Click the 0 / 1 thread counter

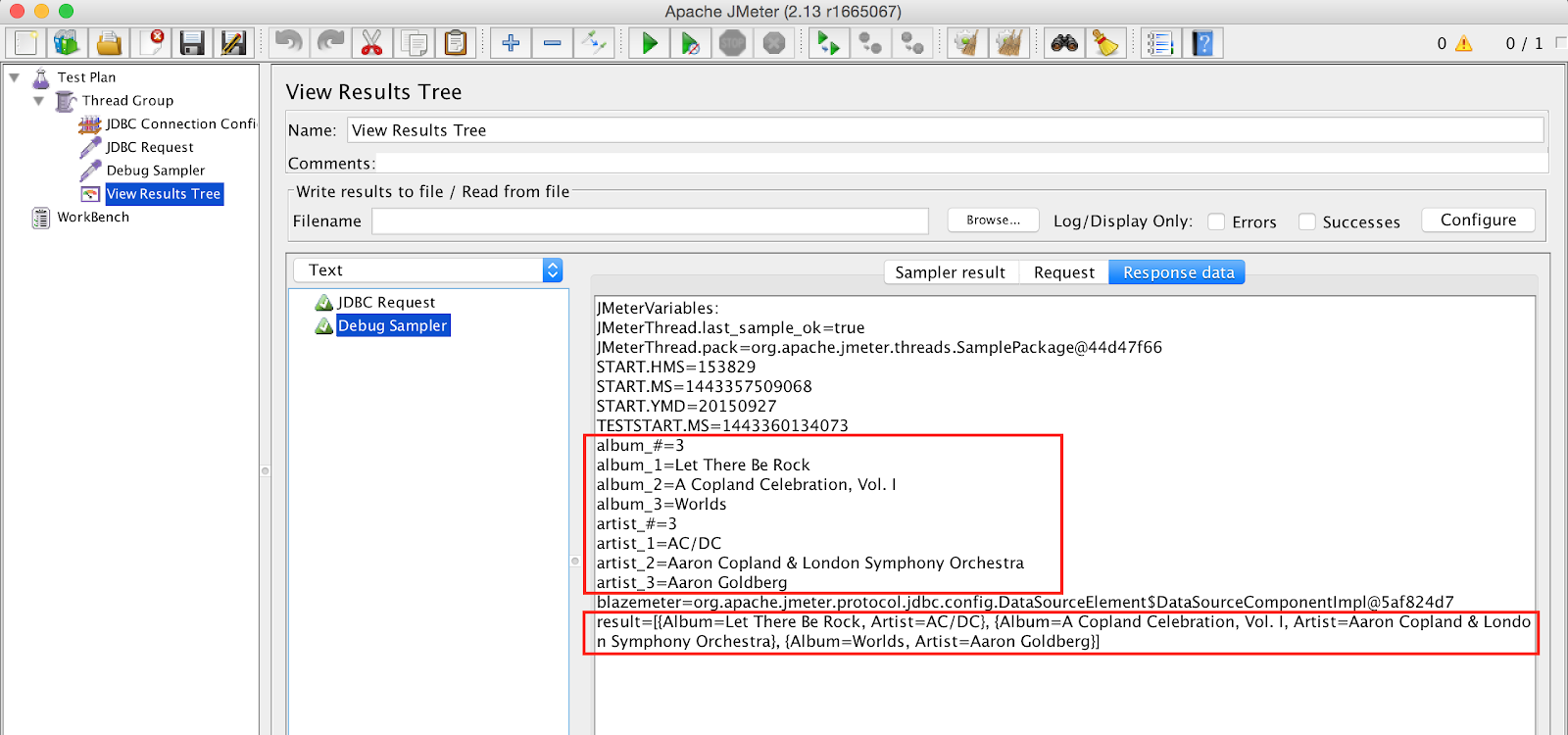point(1524,43)
